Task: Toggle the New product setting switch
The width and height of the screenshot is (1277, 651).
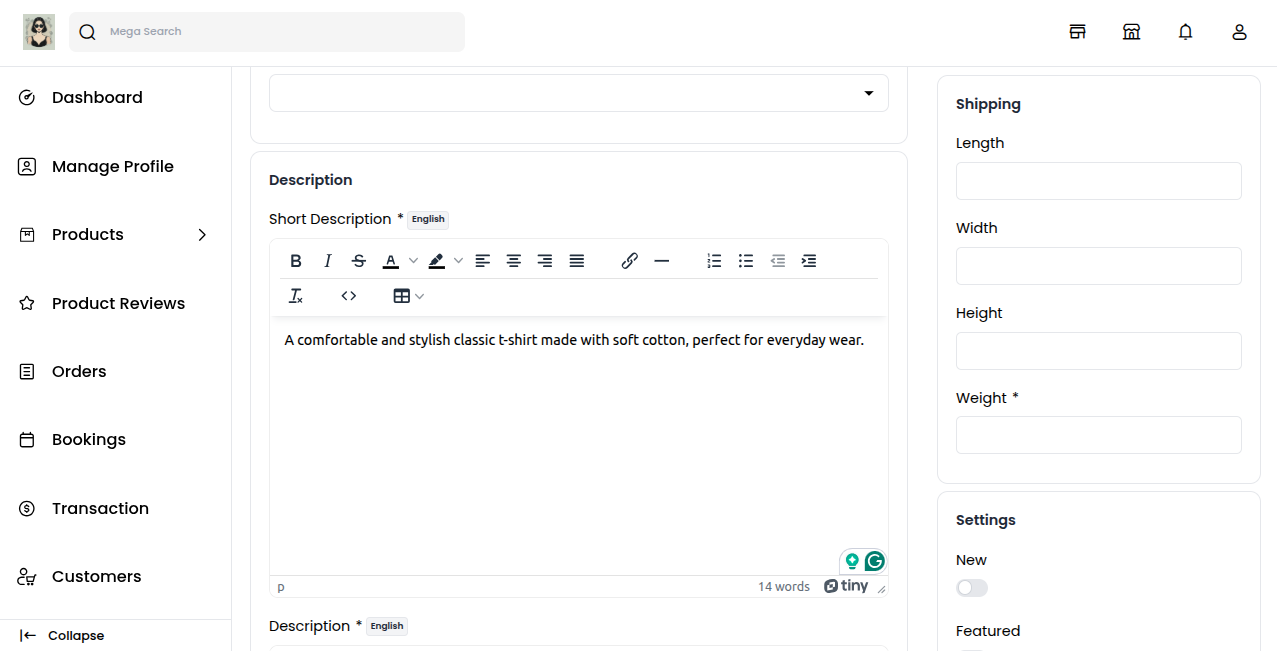Action: point(972,588)
